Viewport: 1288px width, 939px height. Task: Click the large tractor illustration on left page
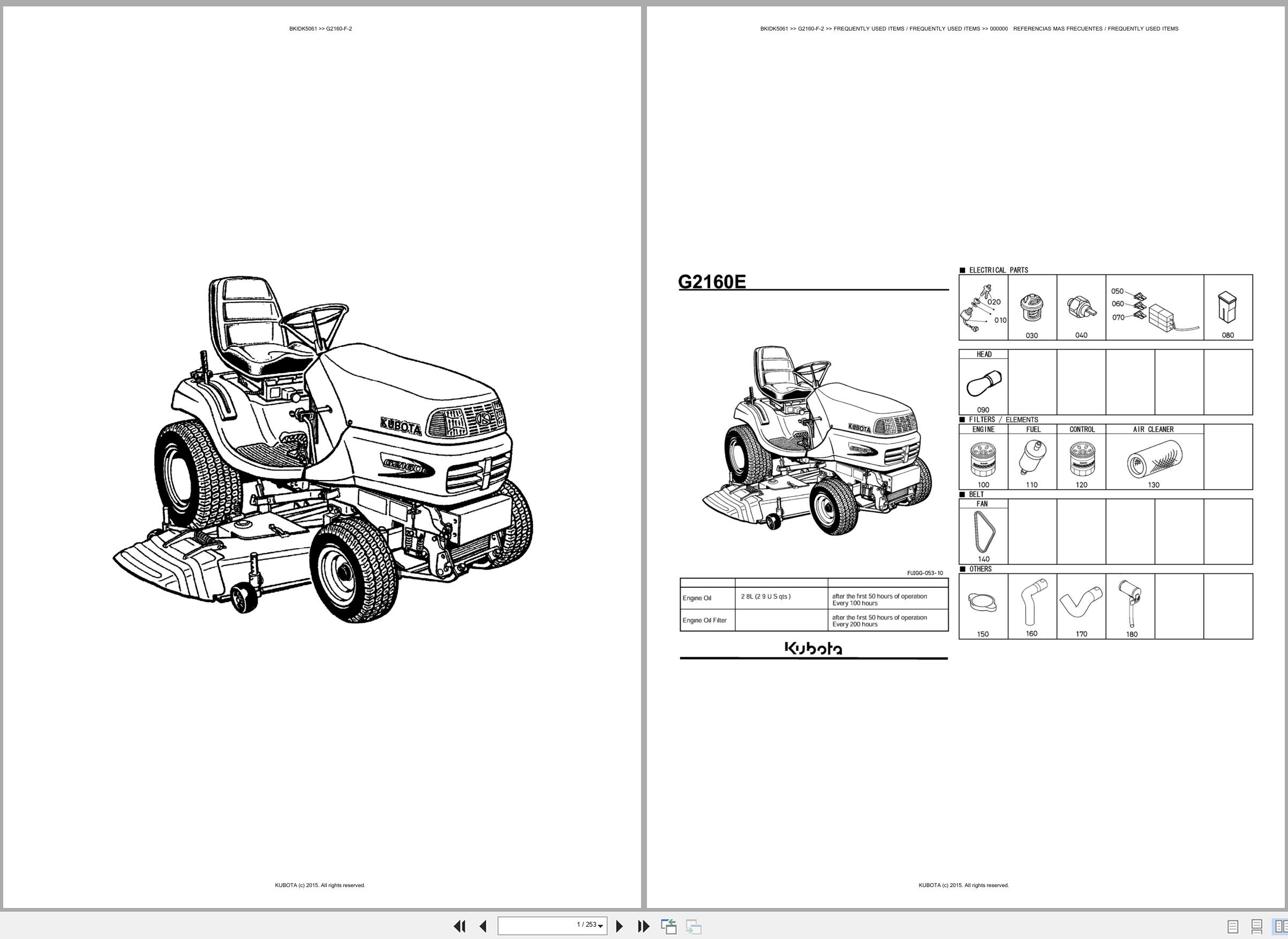pyautogui.click(x=322, y=450)
